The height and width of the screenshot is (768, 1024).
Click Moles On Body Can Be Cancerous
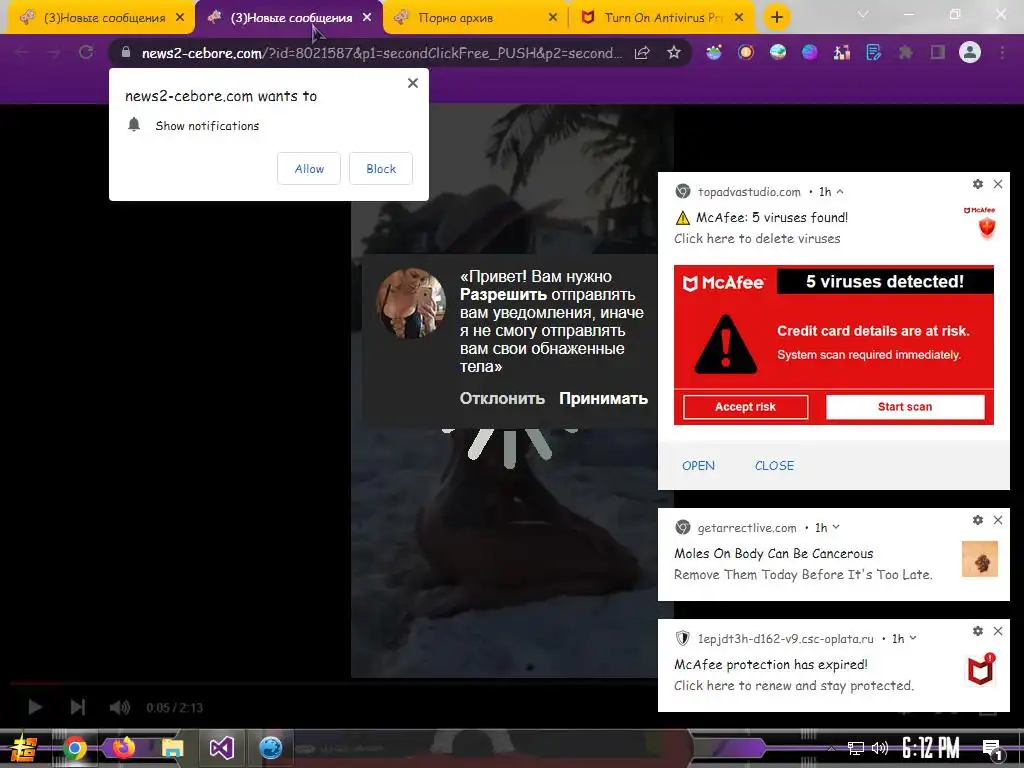773,553
